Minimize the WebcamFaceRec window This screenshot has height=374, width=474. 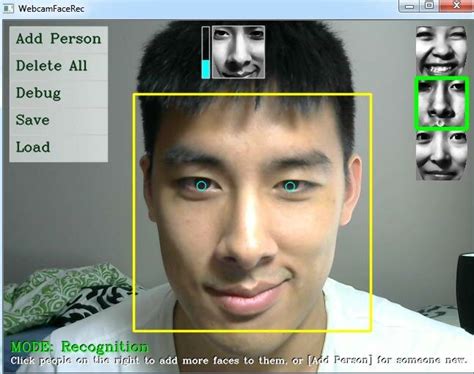point(409,6)
